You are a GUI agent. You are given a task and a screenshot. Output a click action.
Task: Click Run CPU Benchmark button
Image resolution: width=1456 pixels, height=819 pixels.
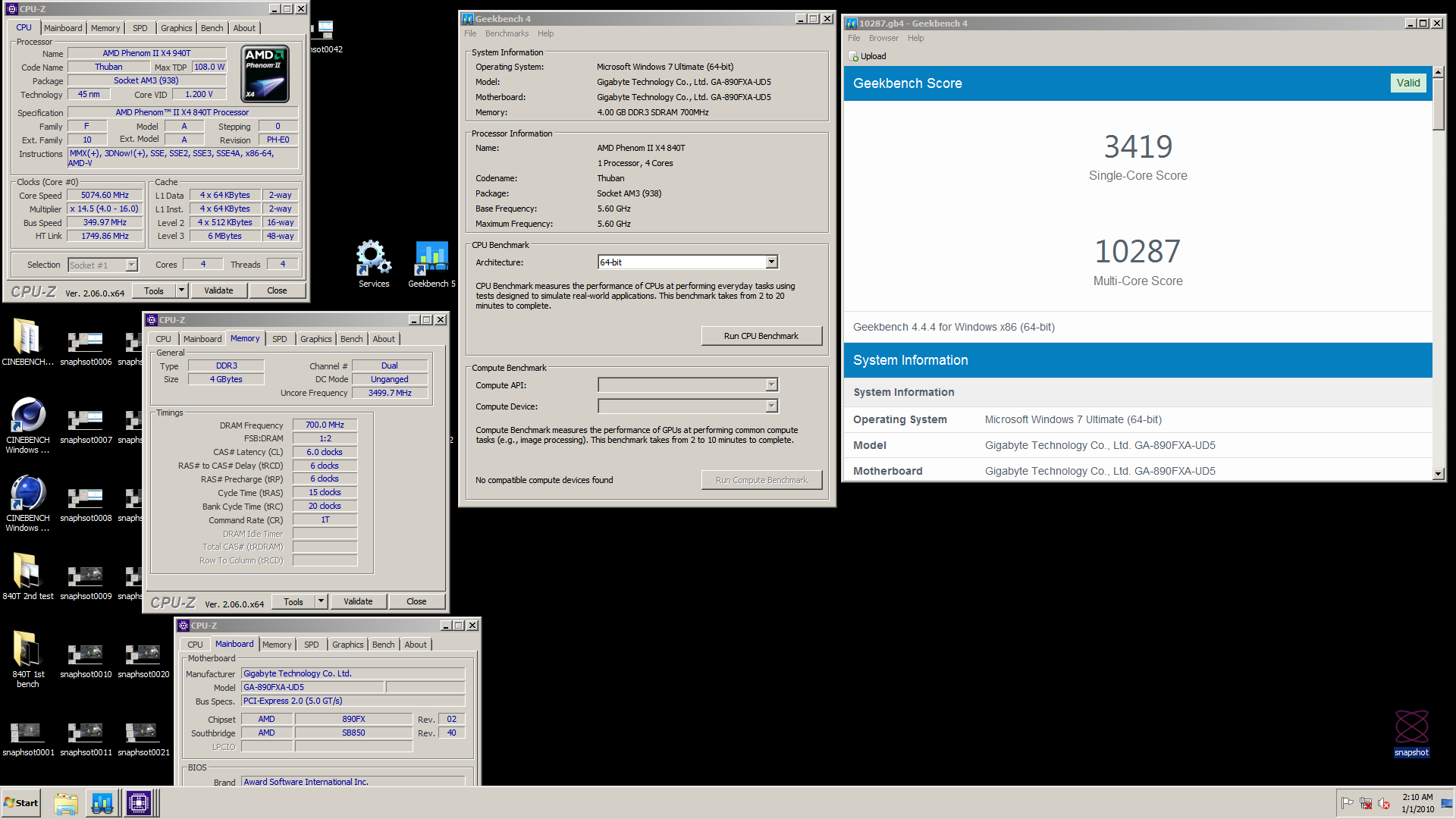click(761, 336)
